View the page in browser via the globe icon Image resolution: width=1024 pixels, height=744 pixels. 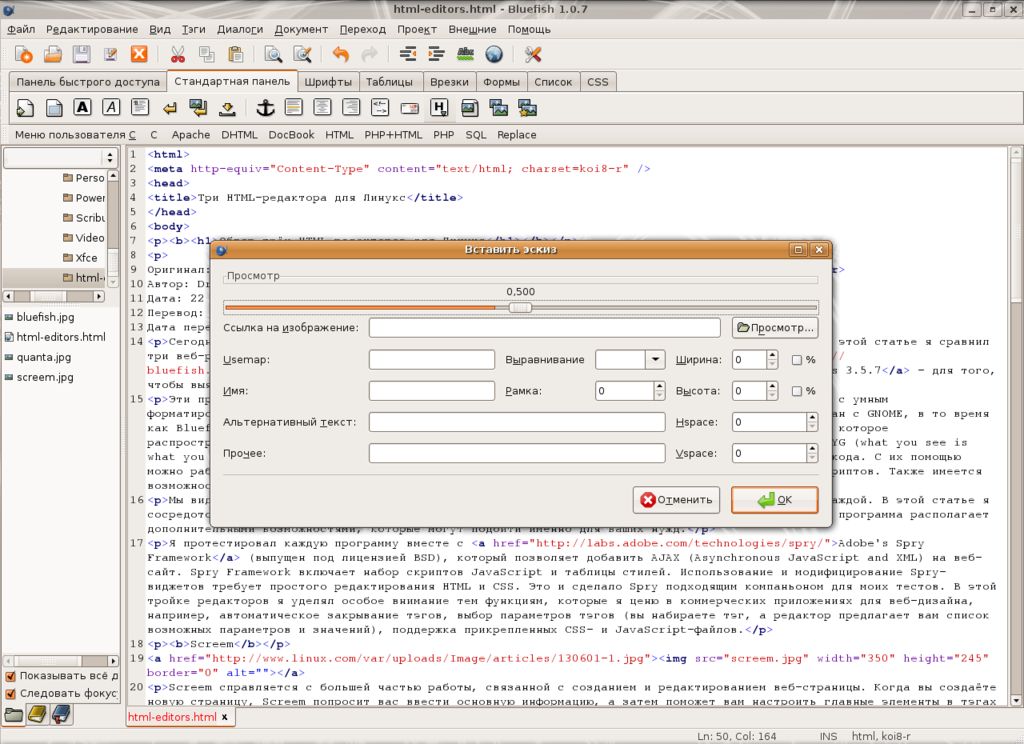494,54
